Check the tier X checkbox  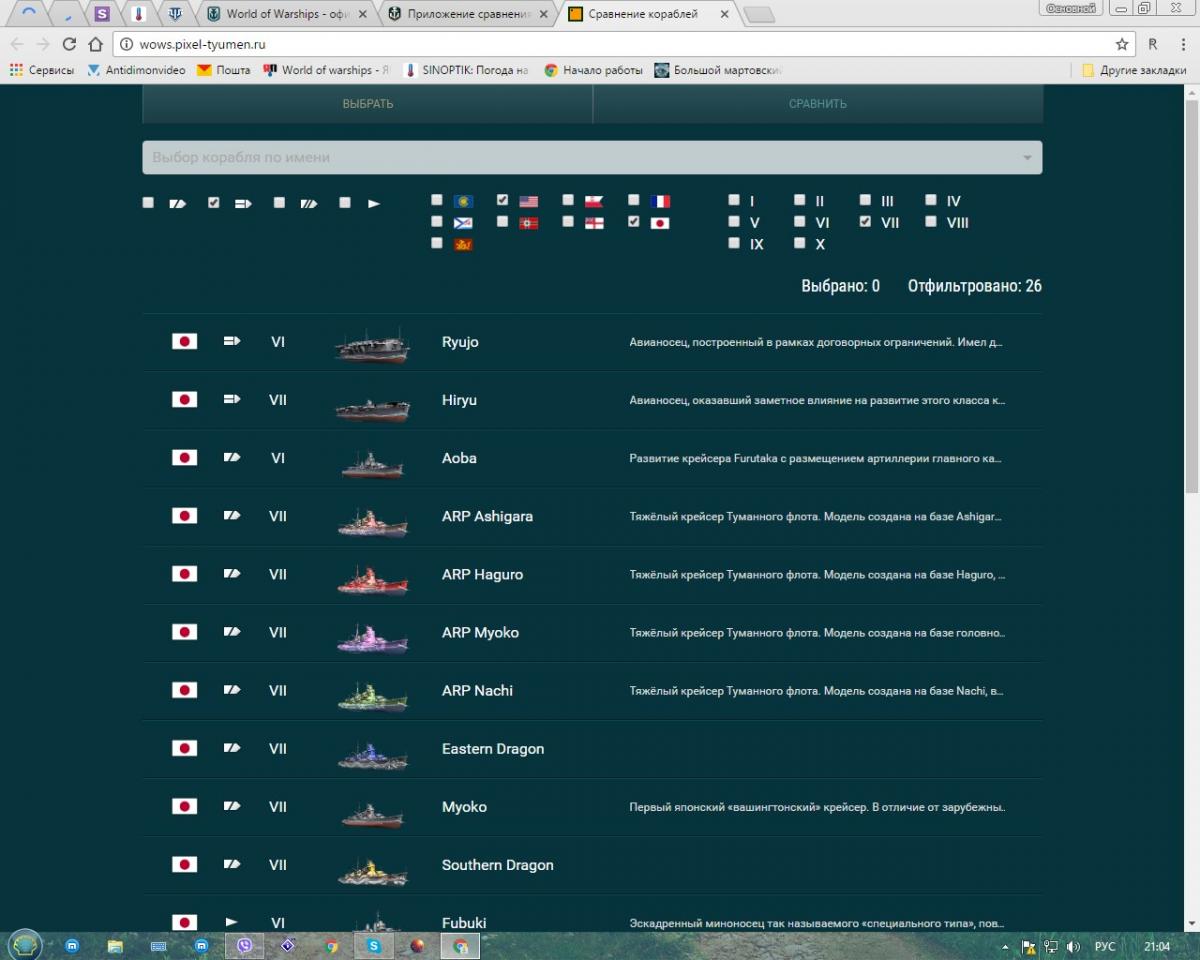coord(799,243)
